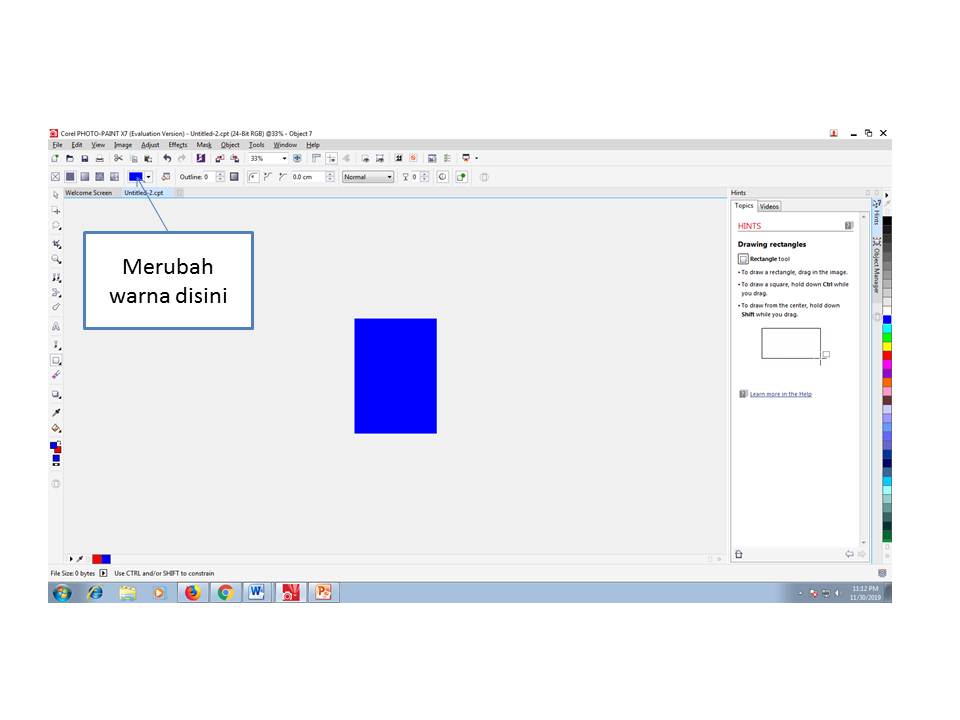
Task: Click the red swatch in document palette
Action: click(97, 559)
